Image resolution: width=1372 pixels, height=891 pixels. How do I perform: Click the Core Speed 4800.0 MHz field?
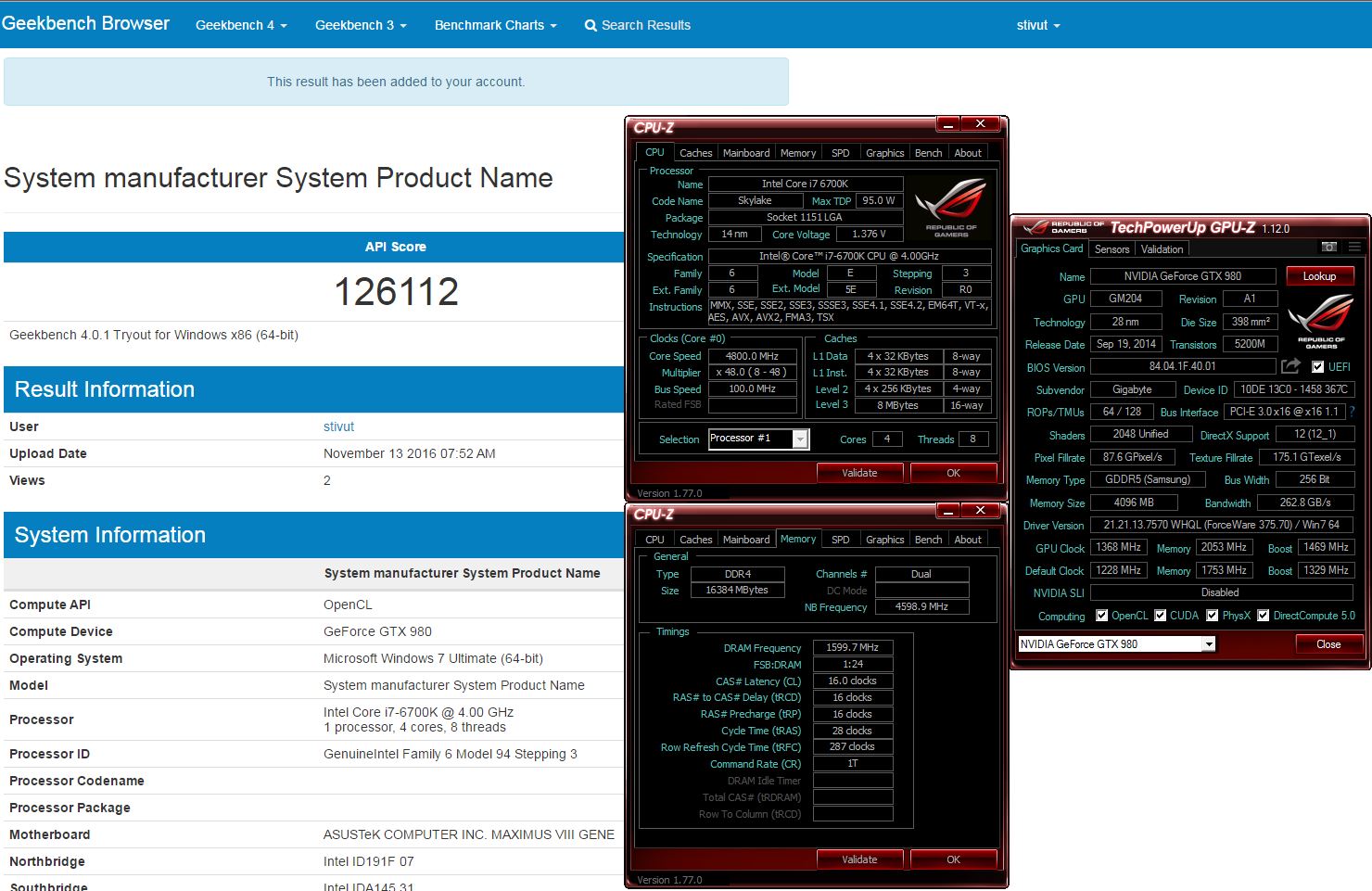click(752, 356)
